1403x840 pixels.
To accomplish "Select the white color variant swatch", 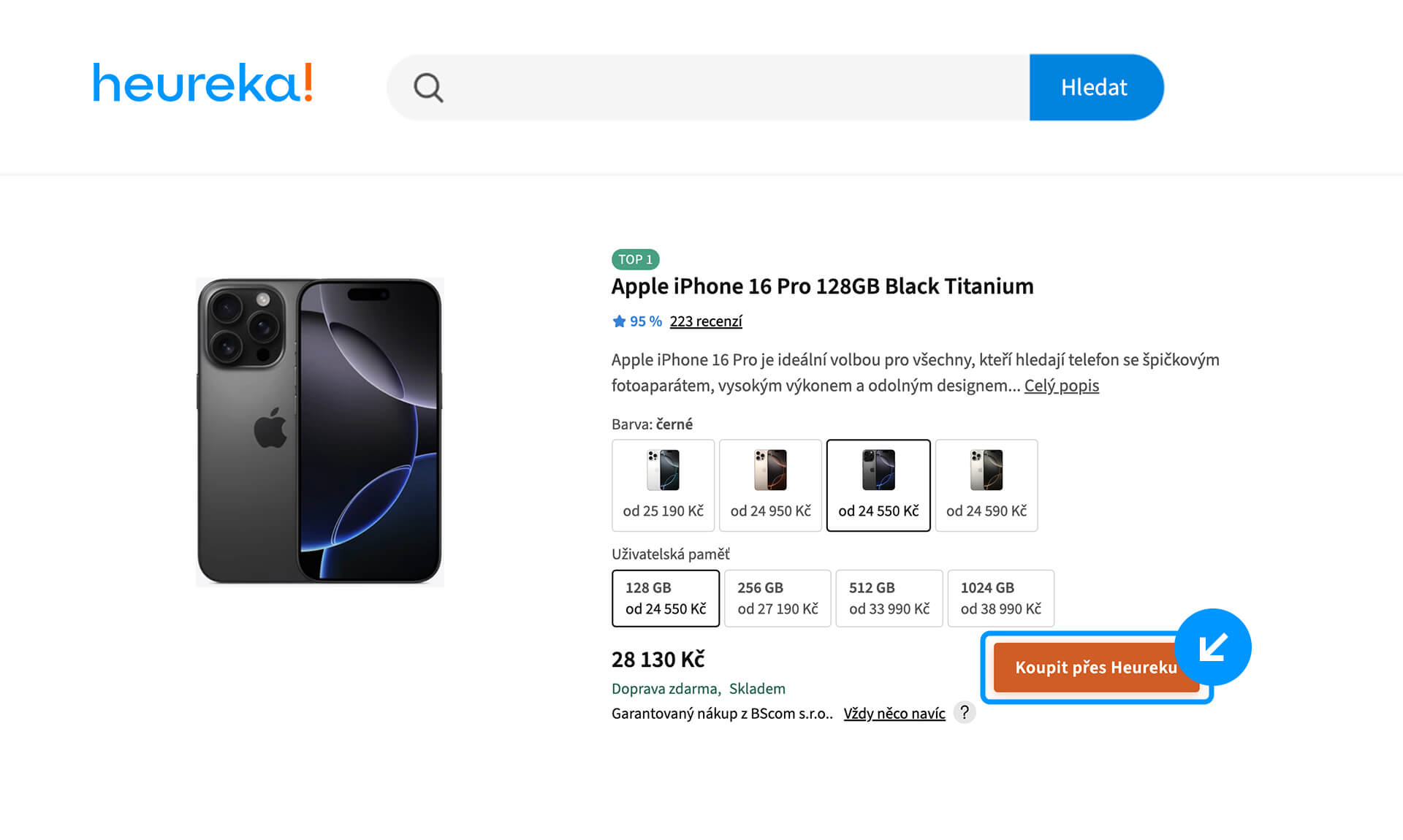I will (663, 485).
